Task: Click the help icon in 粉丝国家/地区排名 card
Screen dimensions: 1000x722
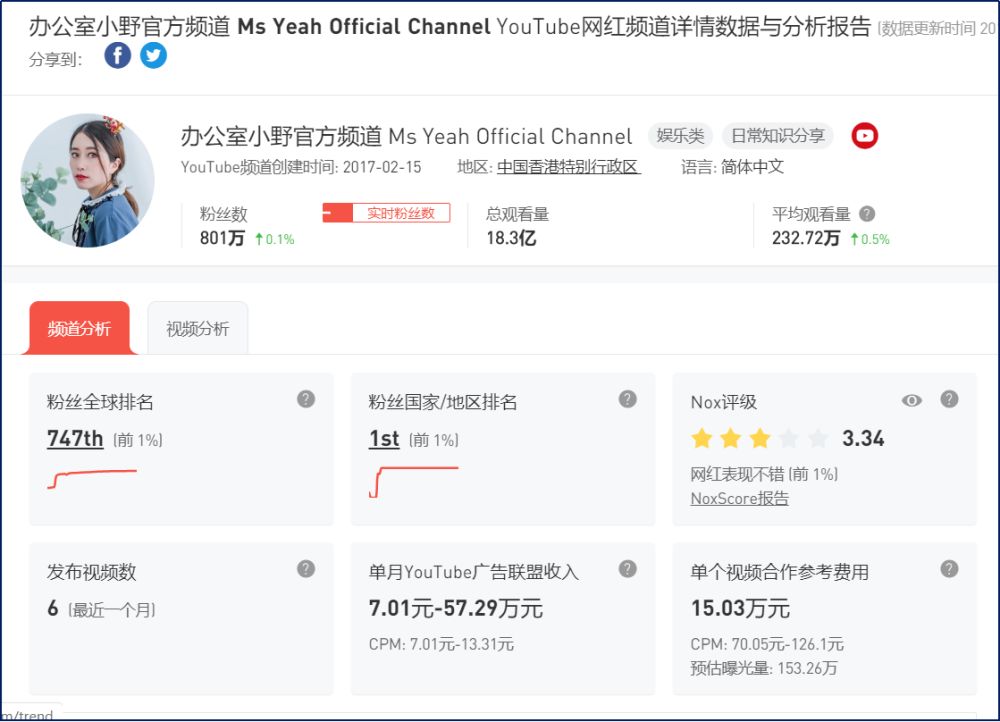Action: coord(628,399)
